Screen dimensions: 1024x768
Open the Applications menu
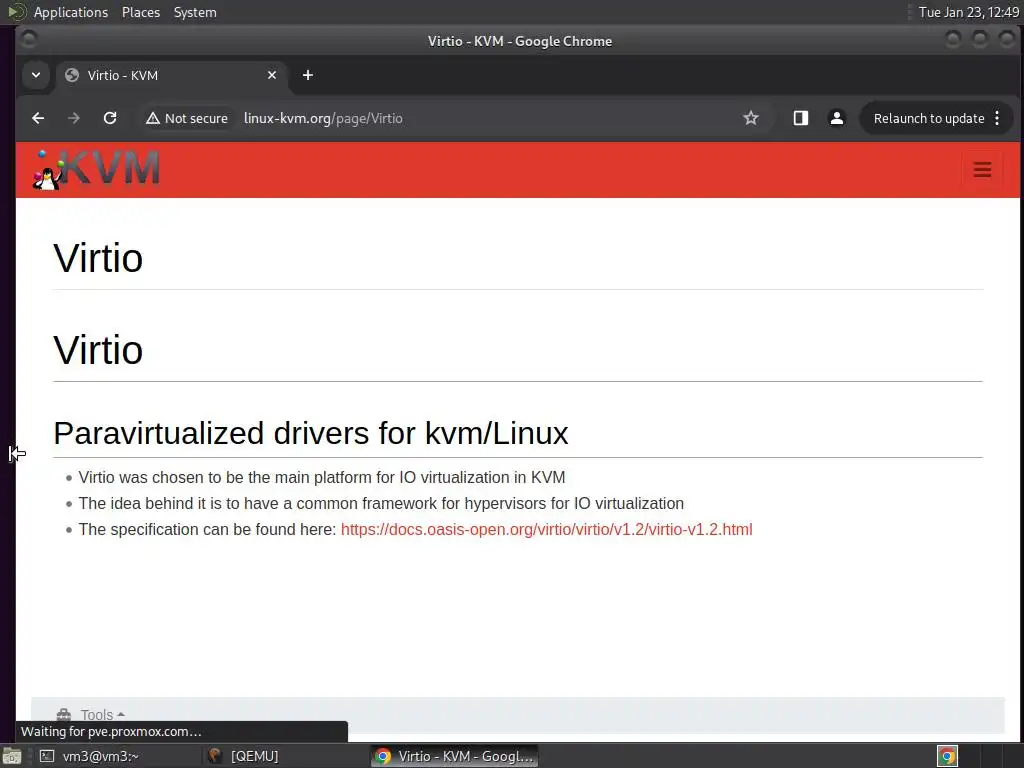tap(71, 12)
